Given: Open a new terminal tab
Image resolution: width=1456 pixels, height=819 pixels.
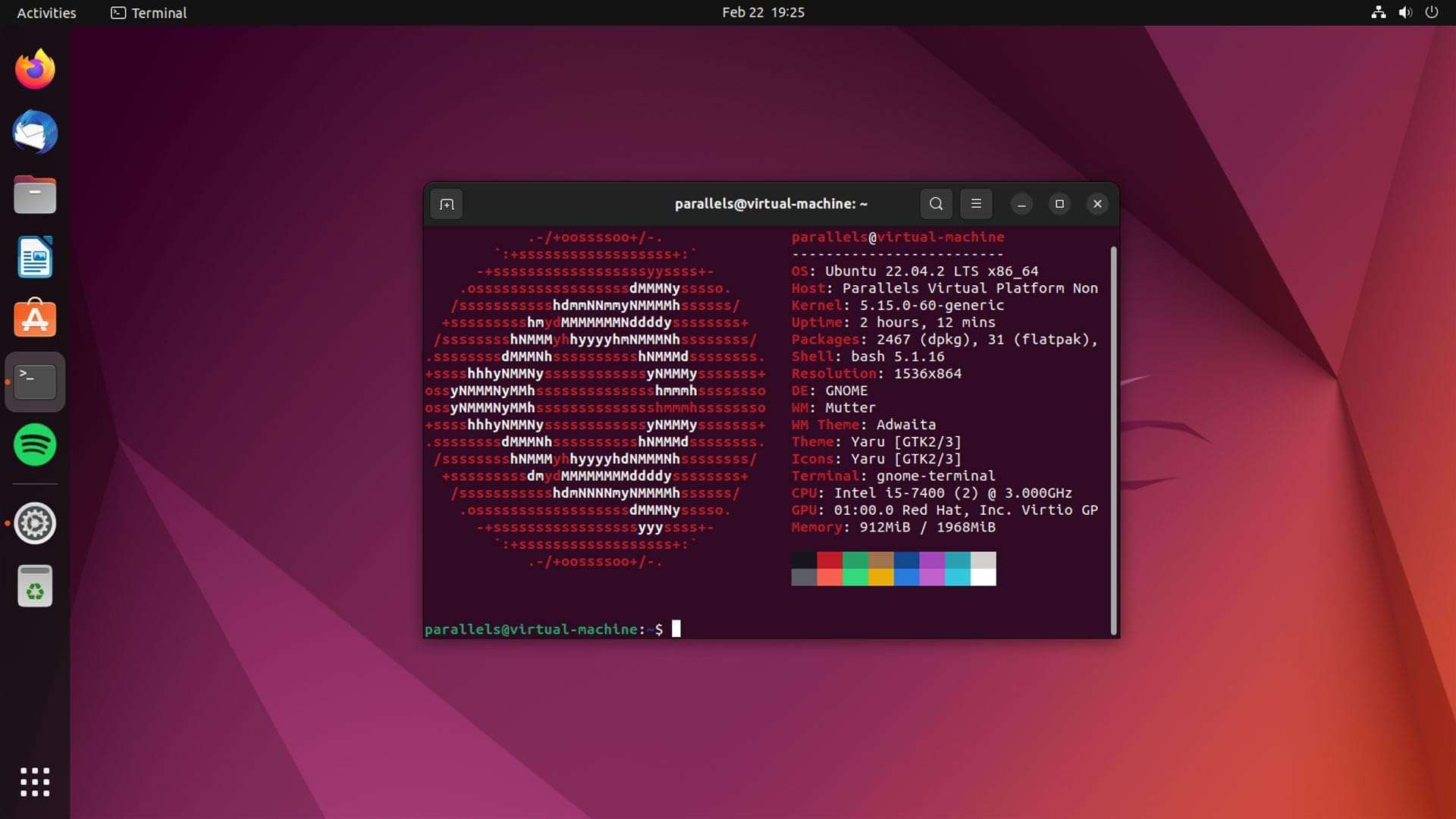Looking at the screenshot, I should tap(446, 203).
